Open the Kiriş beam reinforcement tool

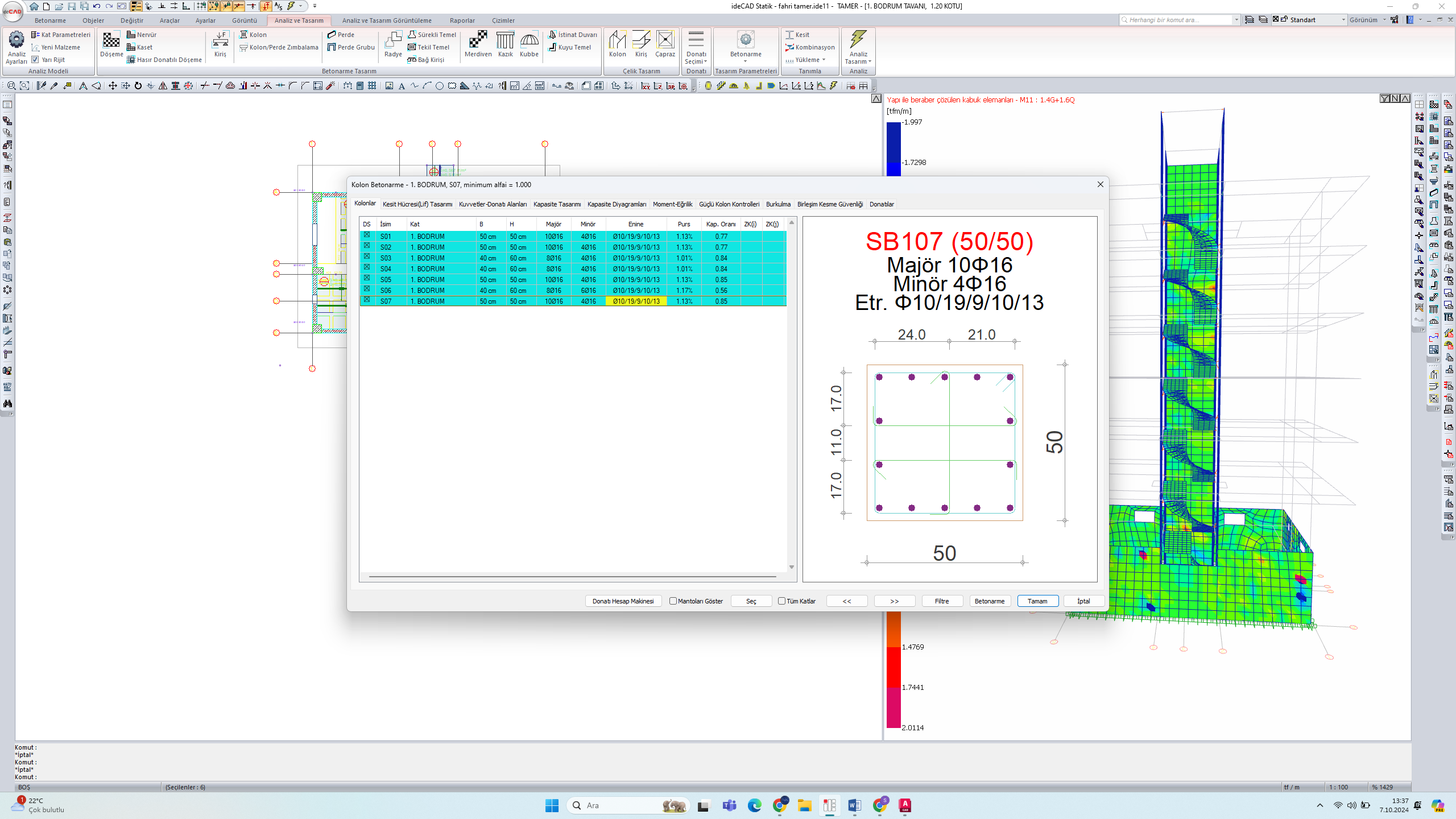tap(220, 44)
